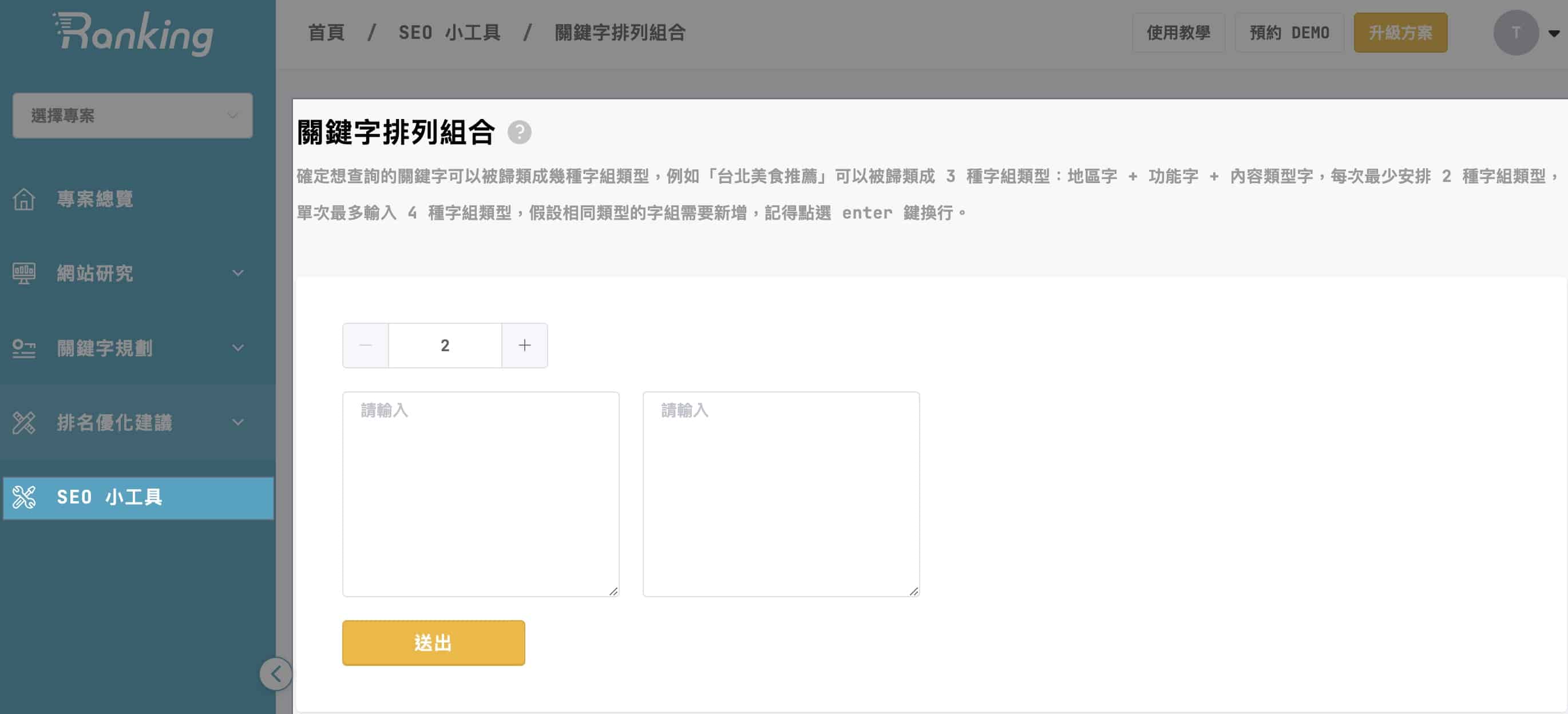The image size is (1568, 714).
Task: Click the 排名優化建議 pencil-ruler icon
Action: click(23, 422)
